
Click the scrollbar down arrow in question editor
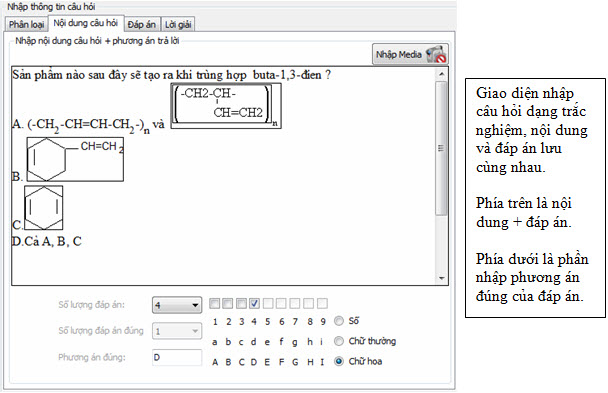[441, 278]
